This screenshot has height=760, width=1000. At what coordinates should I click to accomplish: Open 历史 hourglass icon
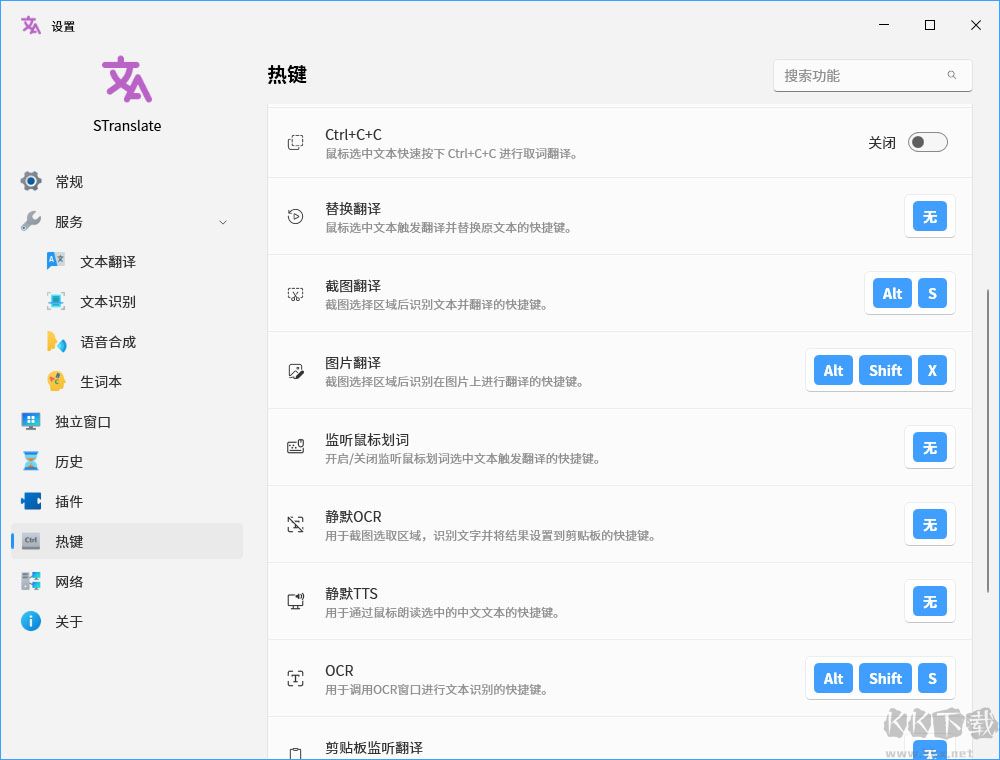[x=31, y=461]
